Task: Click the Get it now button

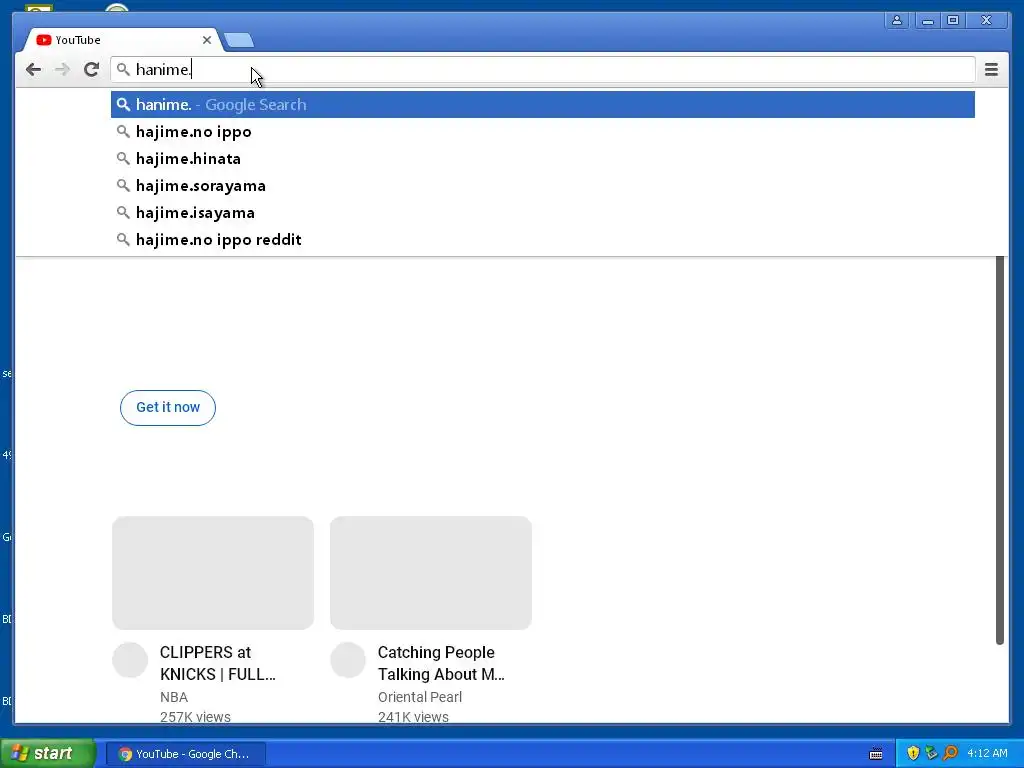Action: point(168,408)
